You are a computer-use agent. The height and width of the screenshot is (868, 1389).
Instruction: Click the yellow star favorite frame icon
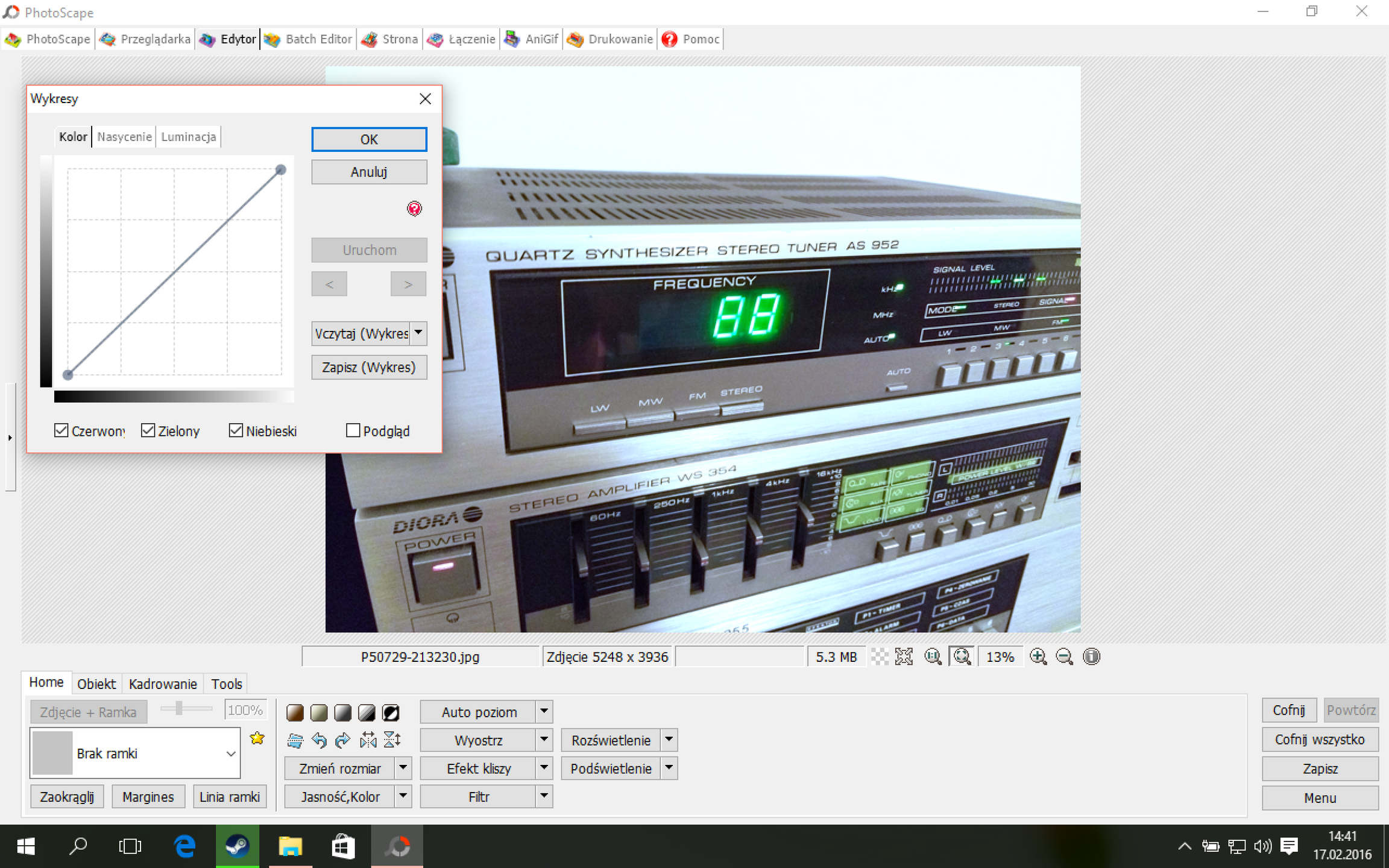coord(257,738)
